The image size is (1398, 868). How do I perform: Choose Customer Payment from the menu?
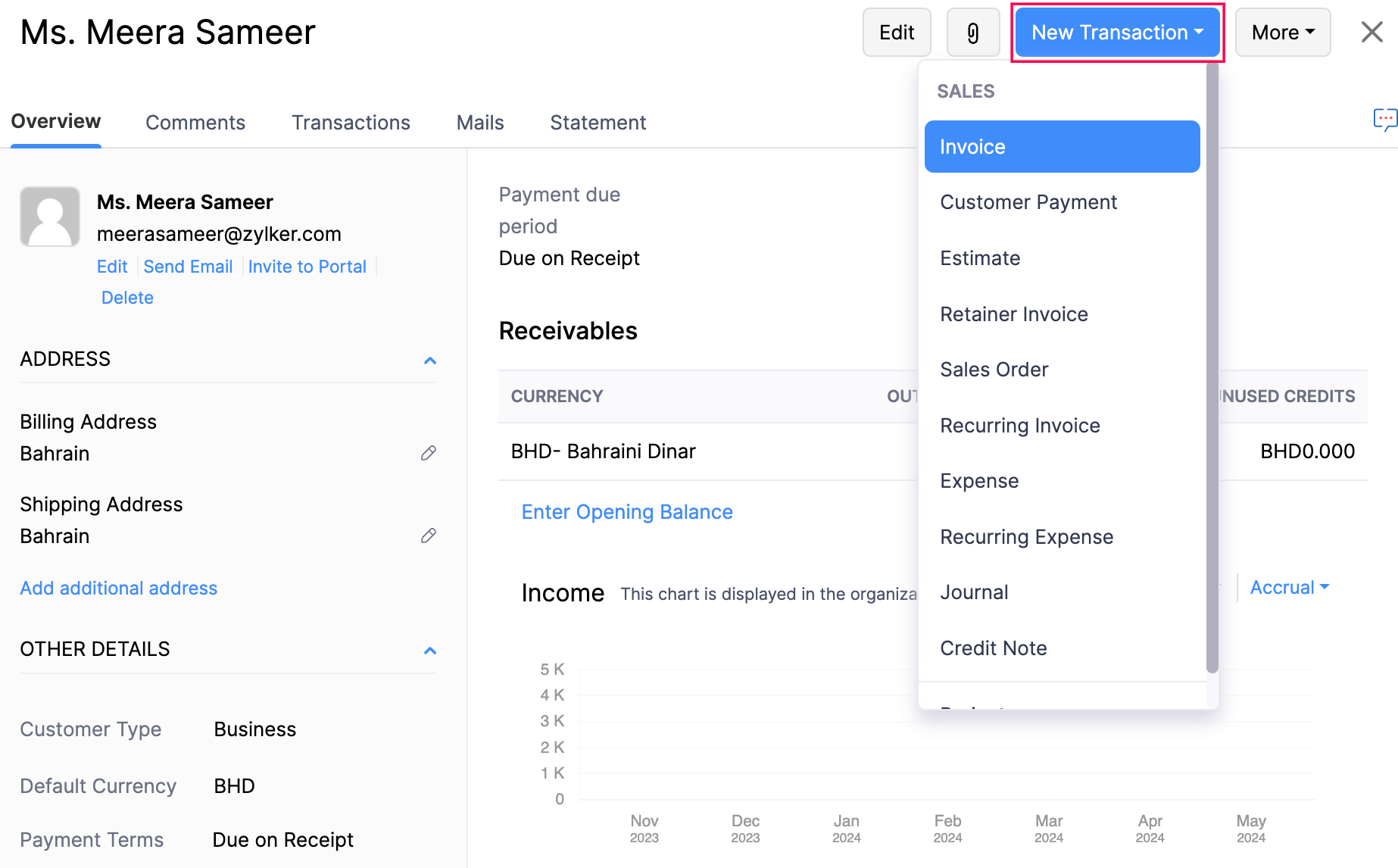pyautogui.click(x=1028, y=202)
